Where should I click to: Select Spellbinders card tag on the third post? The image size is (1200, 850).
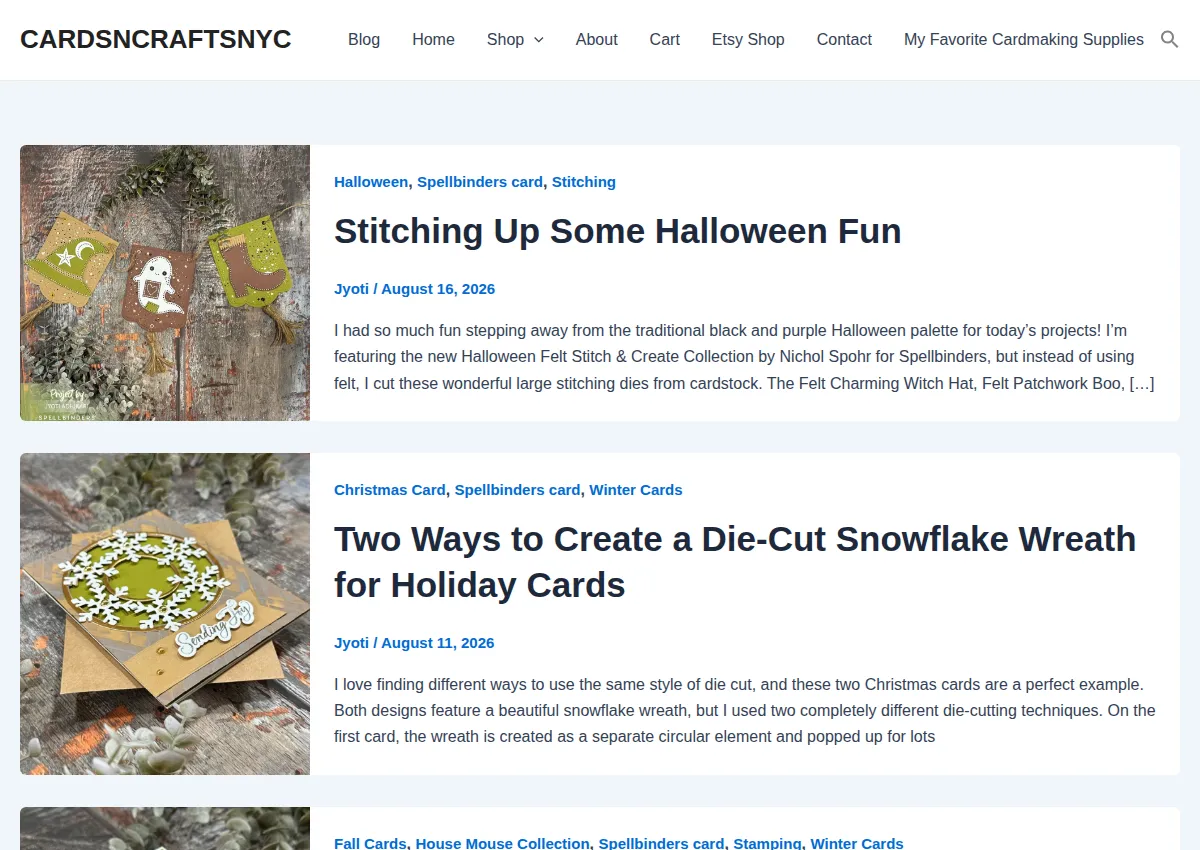point(662,844)
